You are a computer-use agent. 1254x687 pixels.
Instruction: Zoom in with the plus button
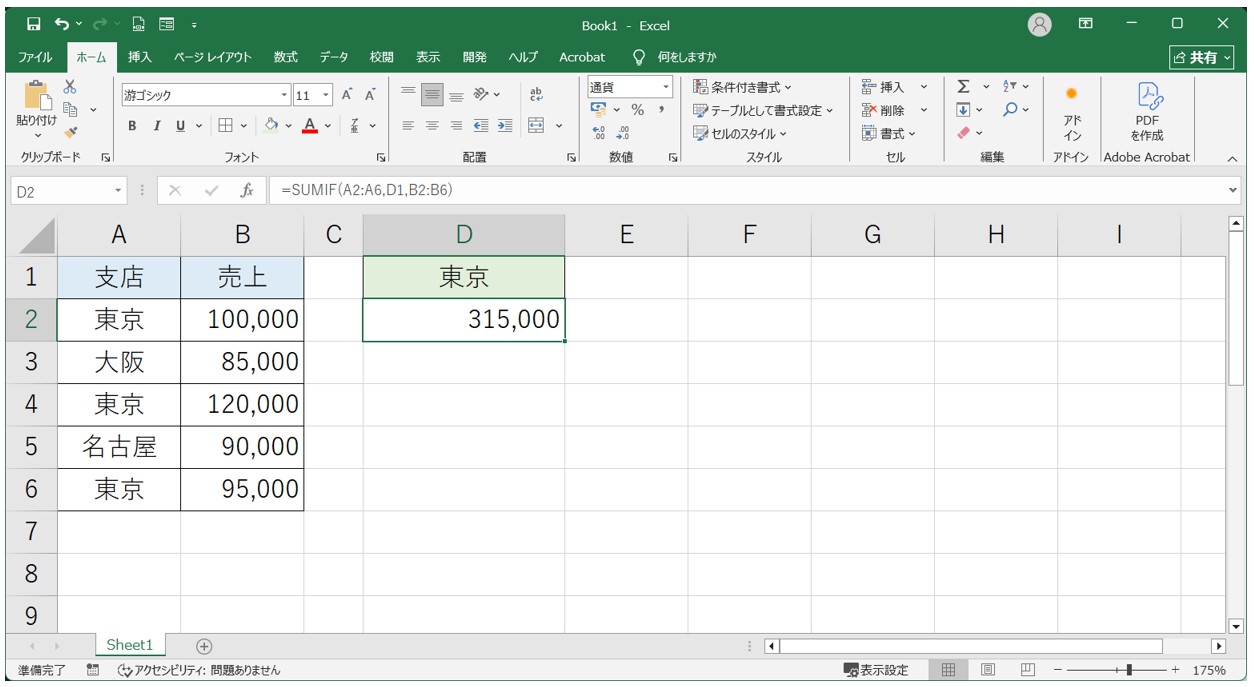pos(1175,670)
